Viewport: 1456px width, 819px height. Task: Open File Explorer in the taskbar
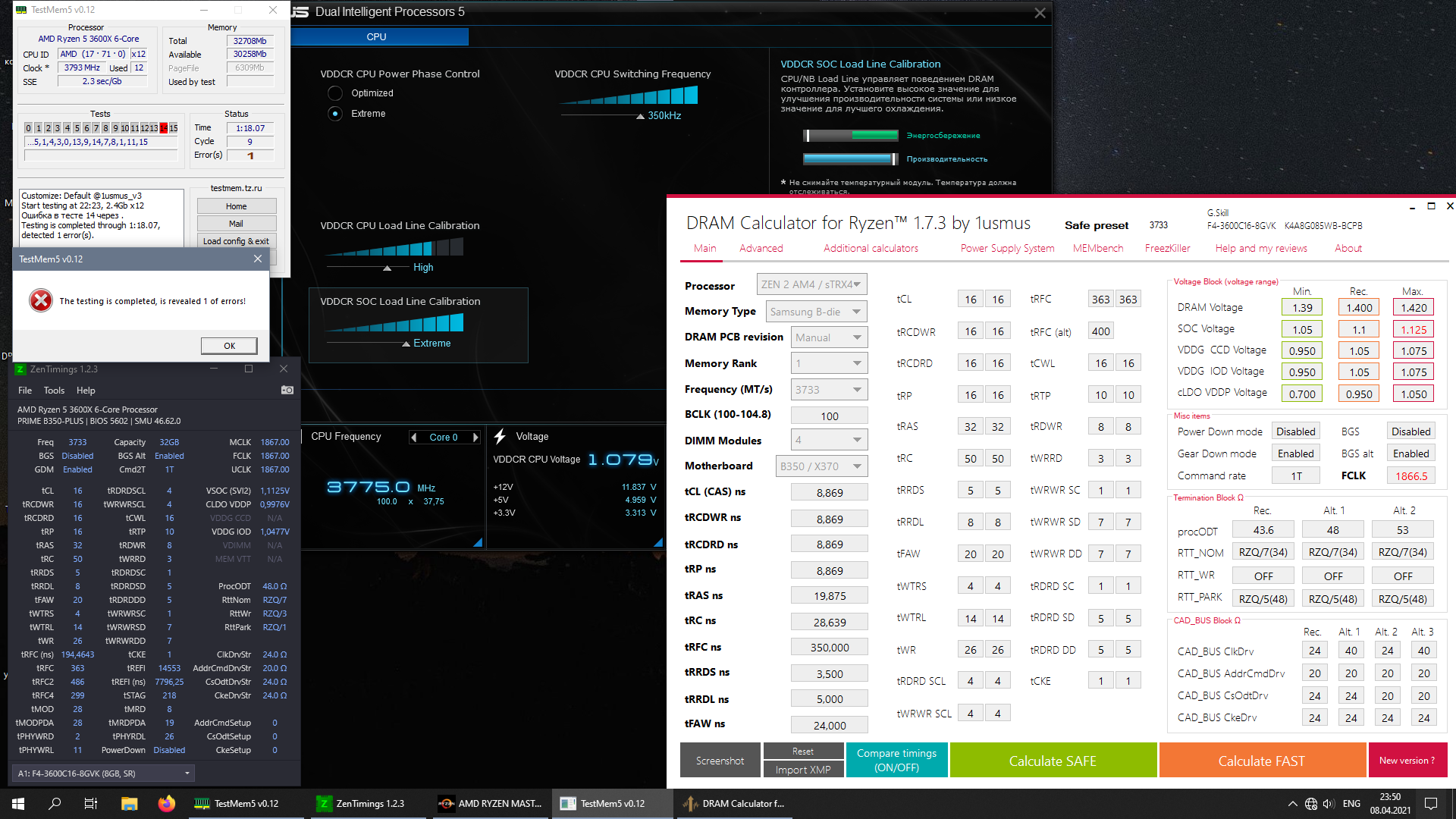coord(129,803)
